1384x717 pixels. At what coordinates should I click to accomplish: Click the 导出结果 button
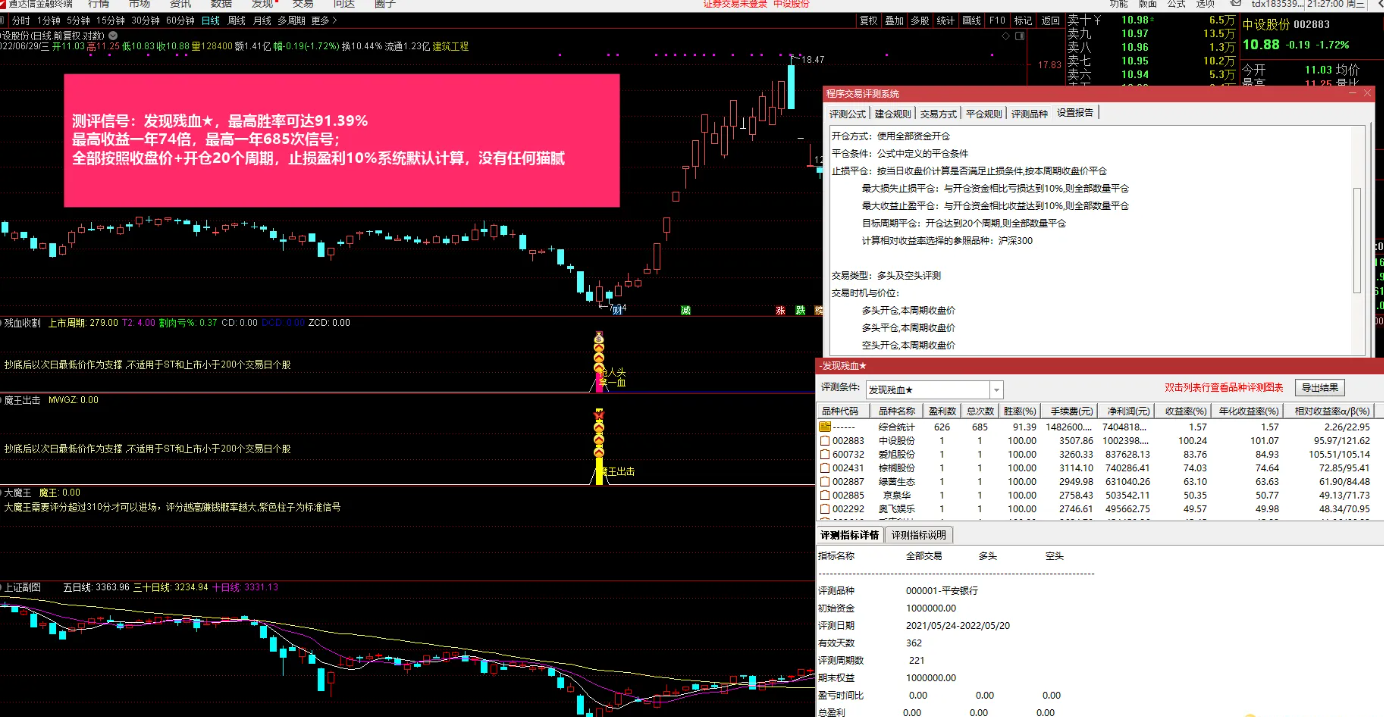click(x=1320, y=388)
